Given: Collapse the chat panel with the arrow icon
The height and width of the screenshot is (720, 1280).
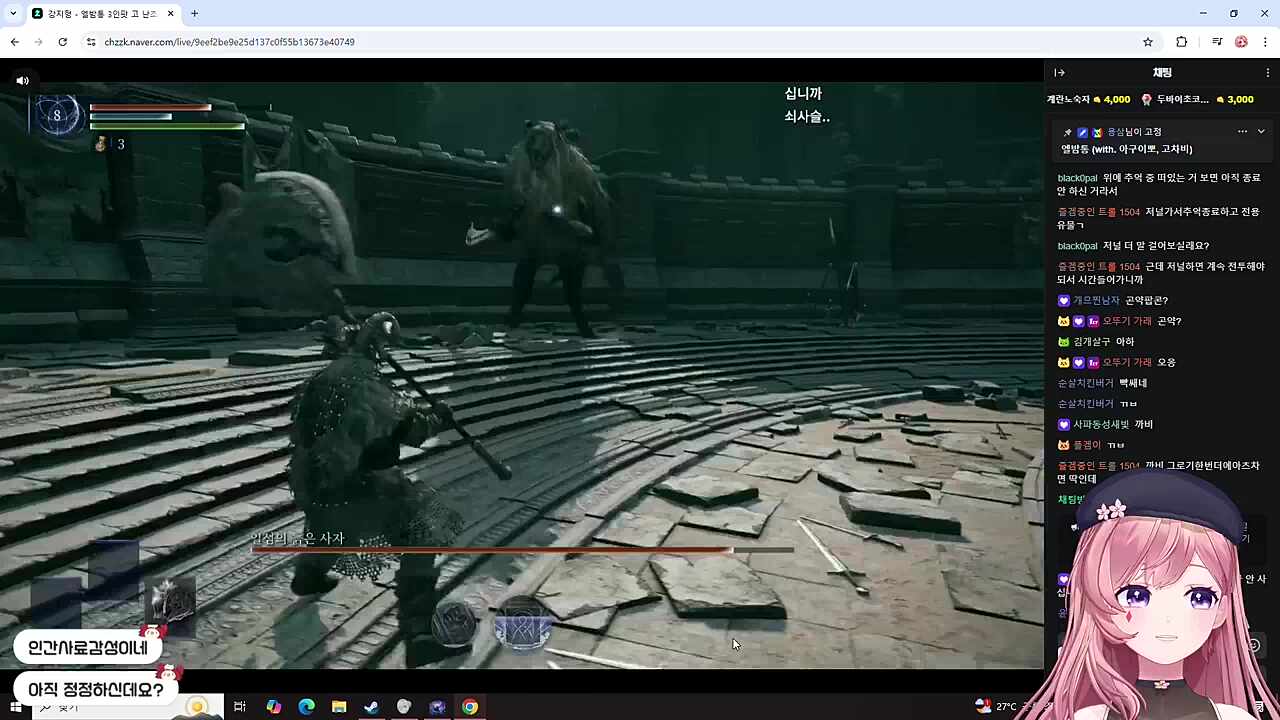Looking at the screenshot, I should pos(1060,72).
